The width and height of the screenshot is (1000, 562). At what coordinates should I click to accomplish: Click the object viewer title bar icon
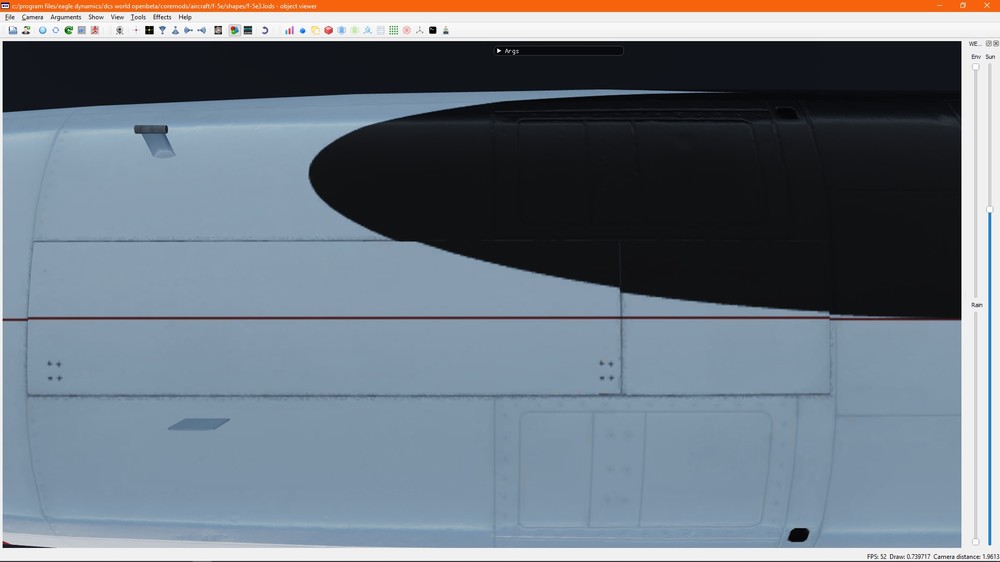coord(5,6)
